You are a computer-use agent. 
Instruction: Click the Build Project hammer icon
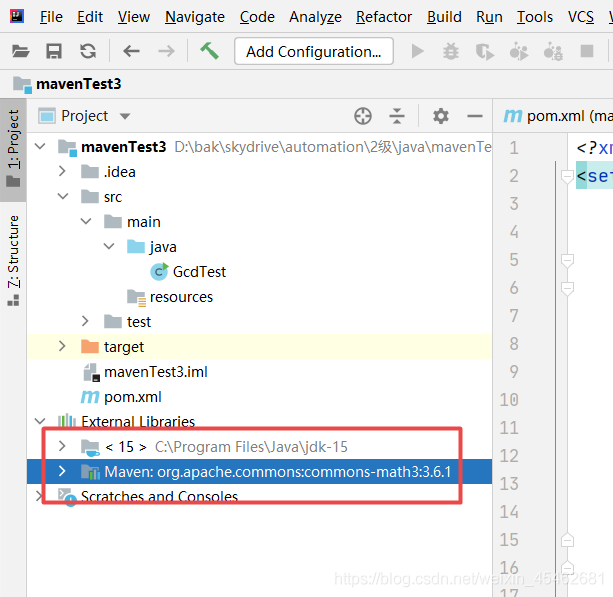pyautogui.click(x=210, y=51)
